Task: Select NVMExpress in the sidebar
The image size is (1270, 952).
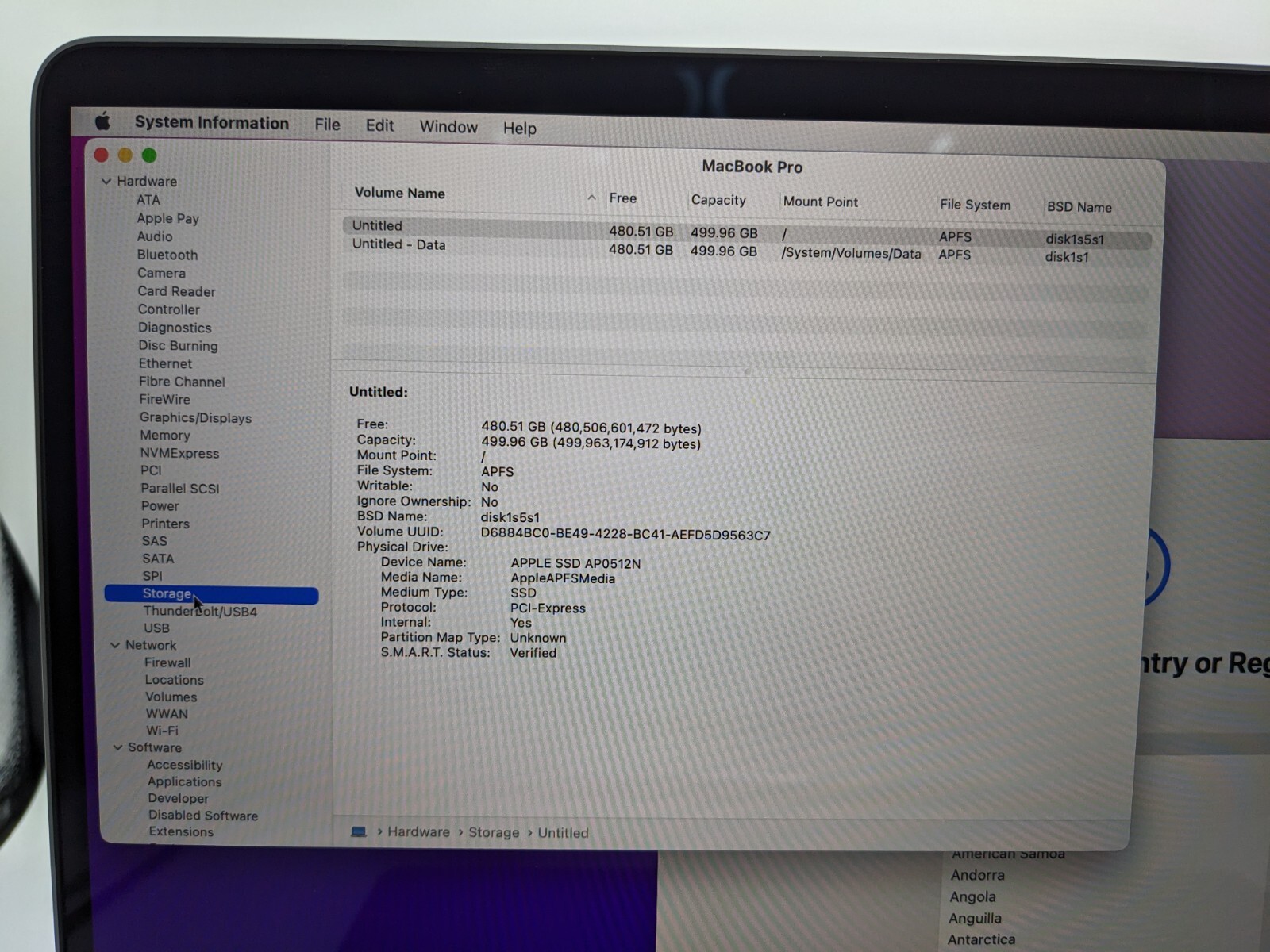Action: [179, 453]
